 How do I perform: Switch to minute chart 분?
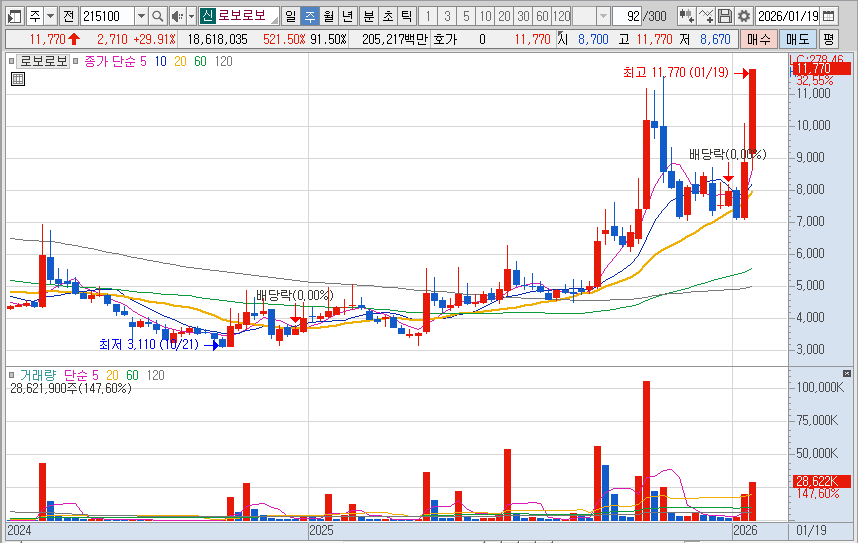pos(369,16)
